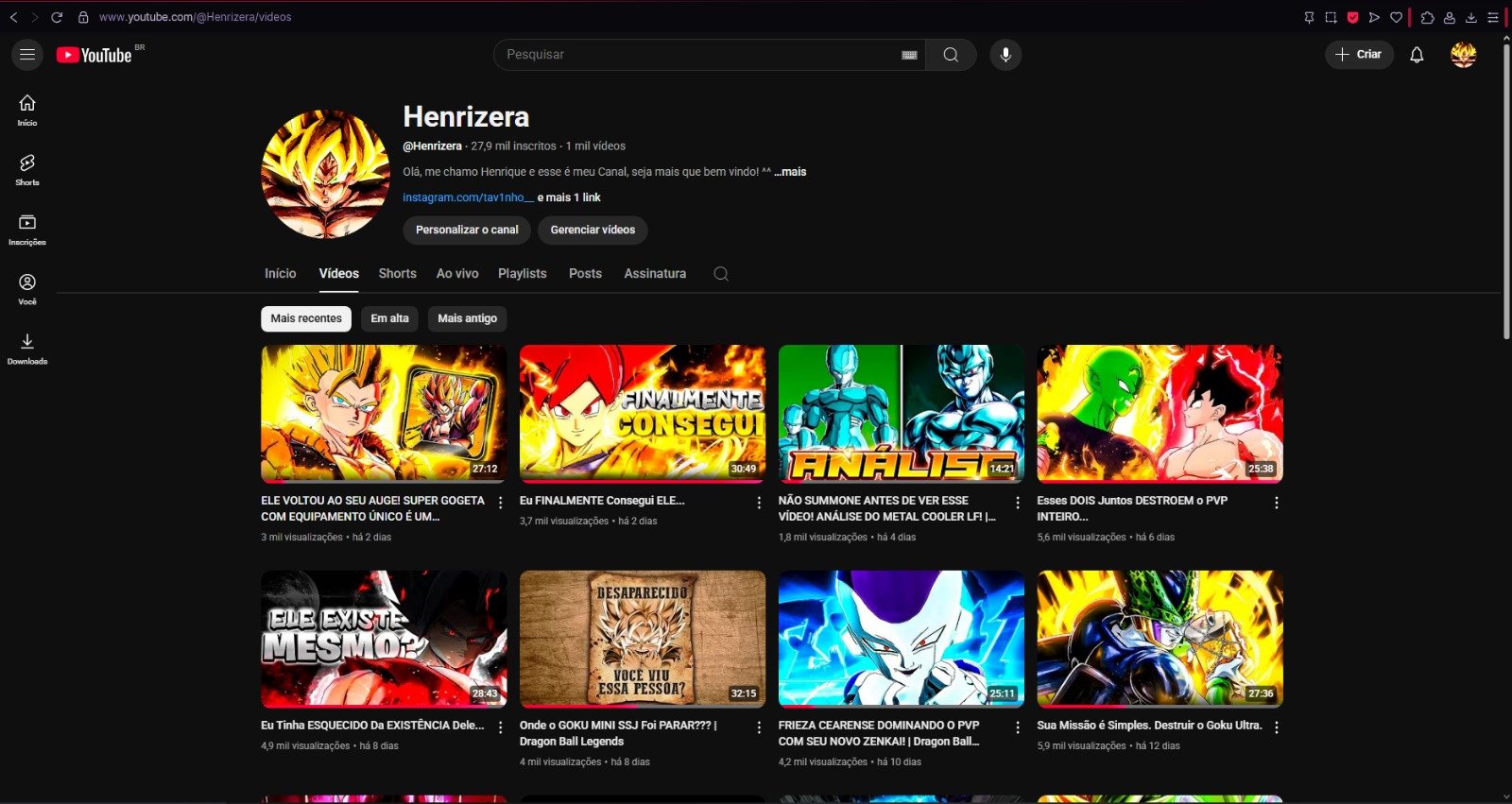Image resolution: width=1512 pixels, height=804 pixels.
Task: Open the YouTube hamburger guide menu
Action: click(27, 55)
